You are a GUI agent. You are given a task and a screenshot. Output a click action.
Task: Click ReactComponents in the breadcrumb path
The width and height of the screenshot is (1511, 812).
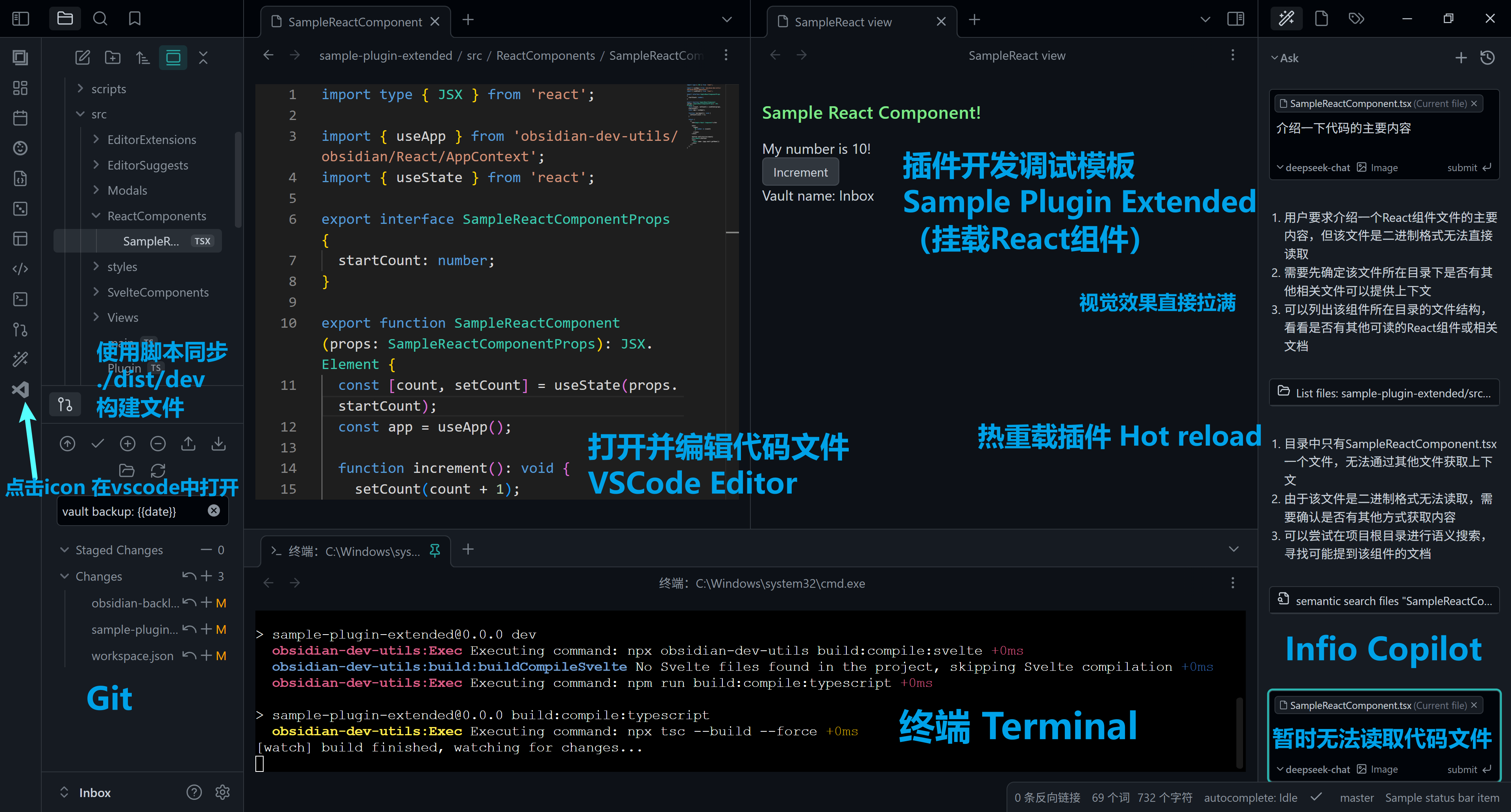pos(545,55)
